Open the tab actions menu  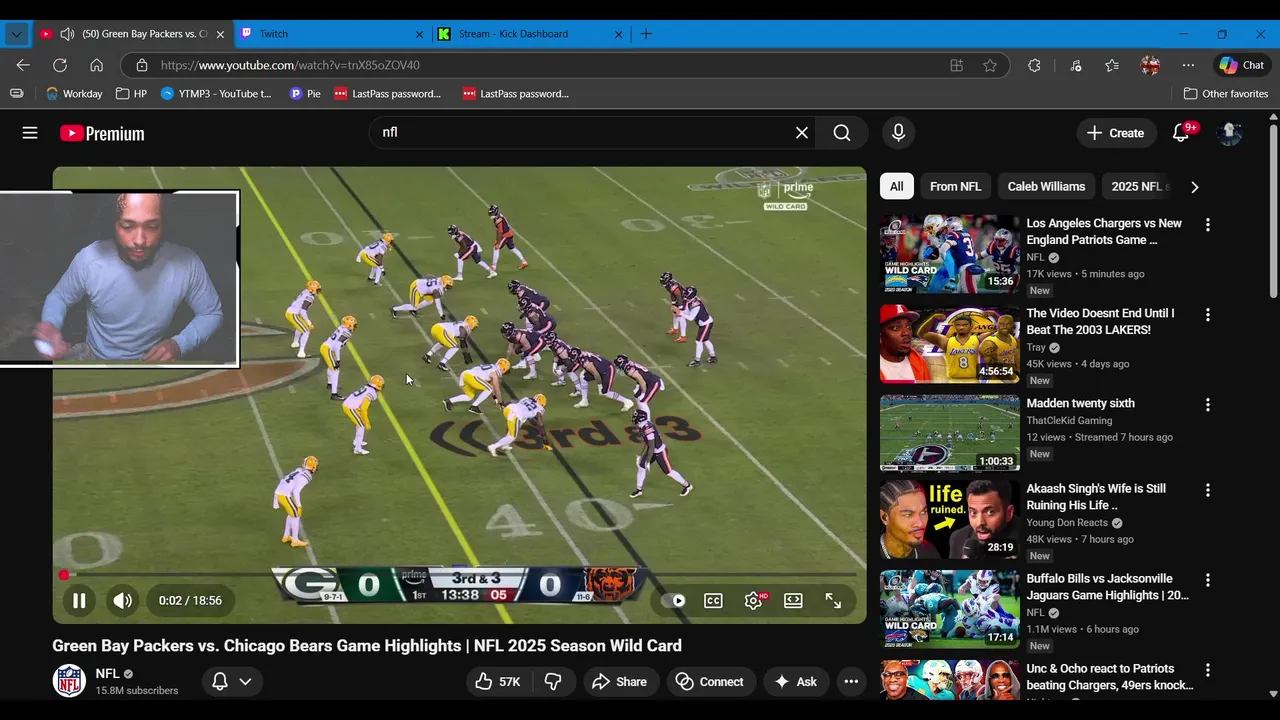coord(16,34)
